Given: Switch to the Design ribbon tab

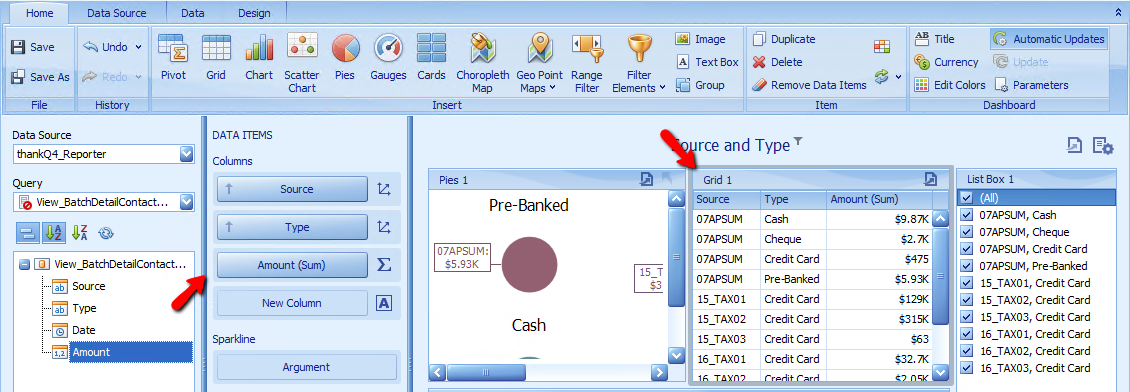Looking at the screenshot, I should click(x=253, y=13).
